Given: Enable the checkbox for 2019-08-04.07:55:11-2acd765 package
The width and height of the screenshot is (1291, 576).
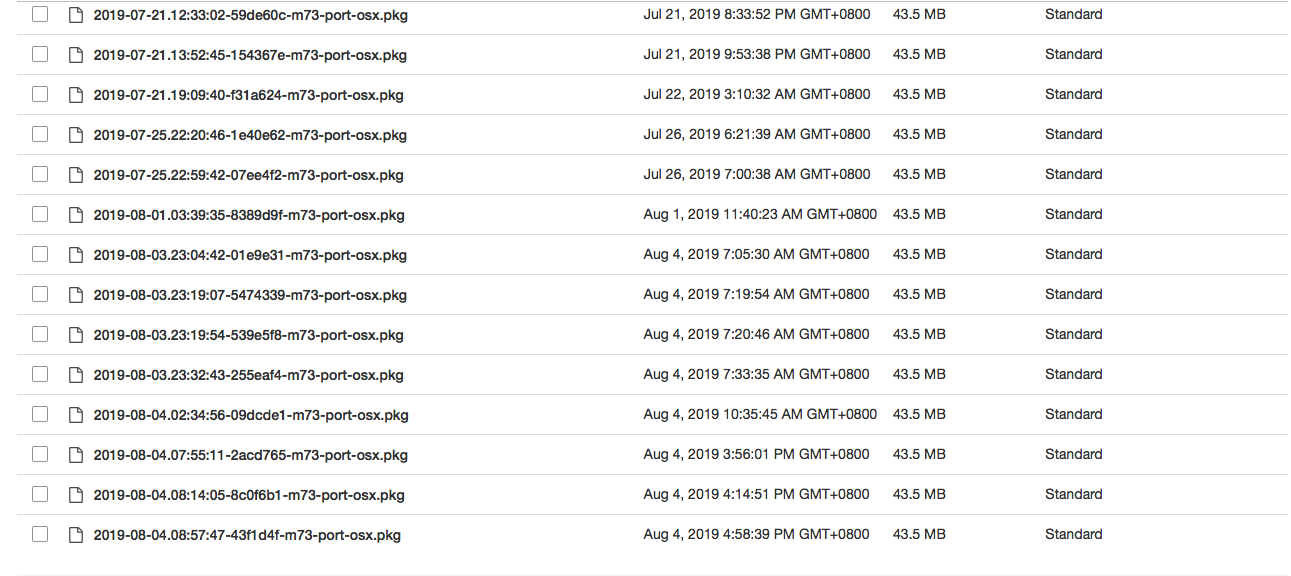Looking at the screenshot, I should pyautogui.click(x=39, y=454).
